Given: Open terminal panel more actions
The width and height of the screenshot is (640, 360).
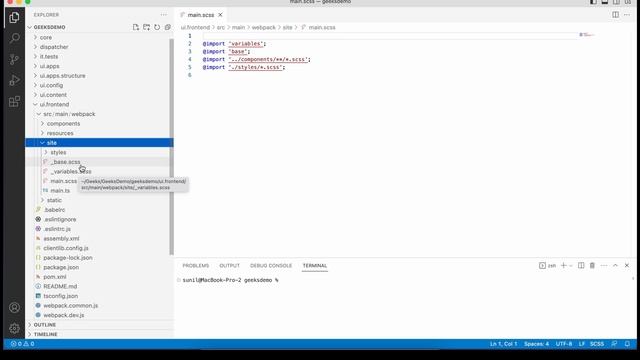Looking at the screenshot, I should pos(604,266).
